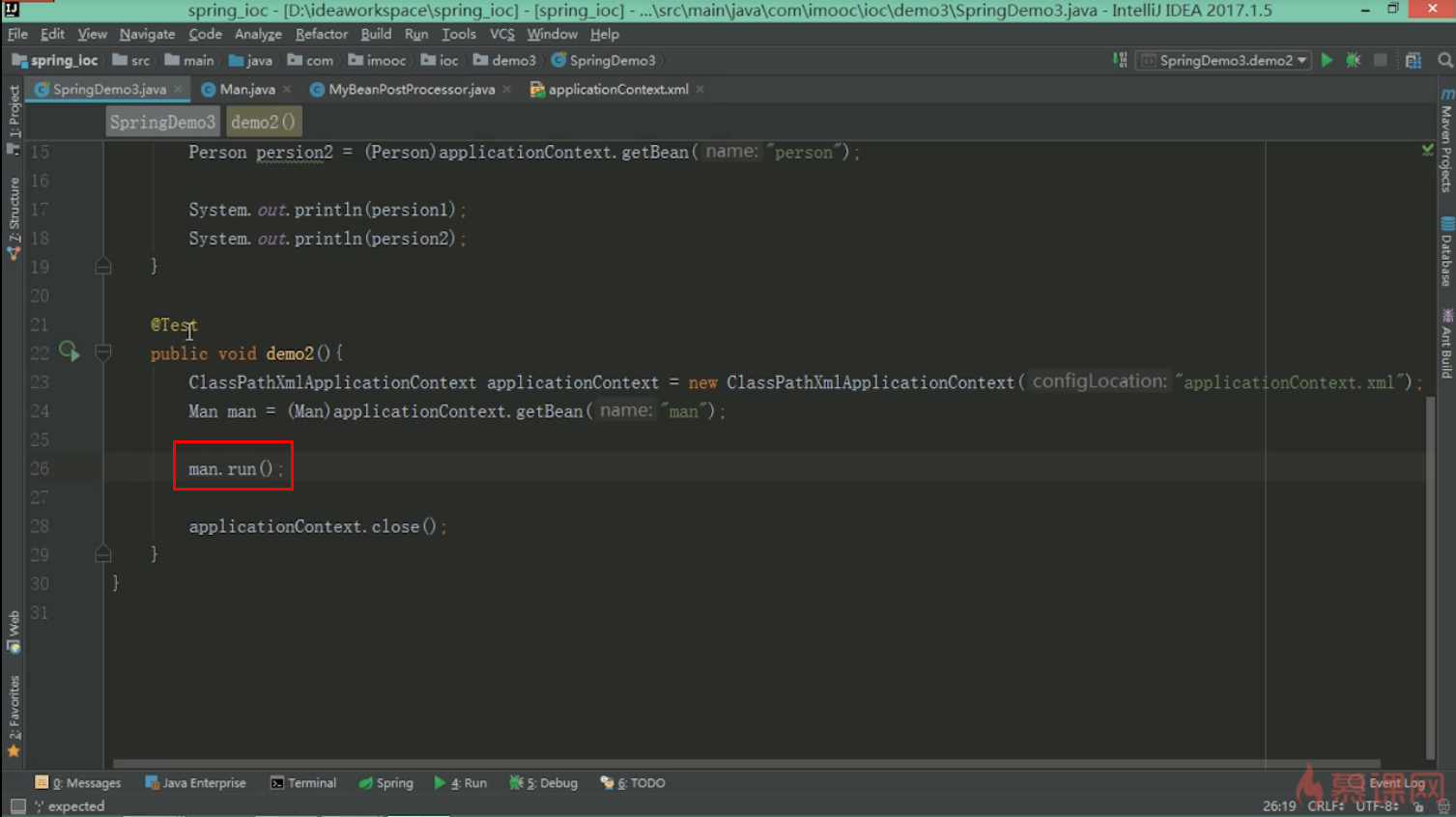Image resolution: width=1456 pixels, height=817 pixels.
Task: Open the Refactor menu
Action: (x=322, y=34)
